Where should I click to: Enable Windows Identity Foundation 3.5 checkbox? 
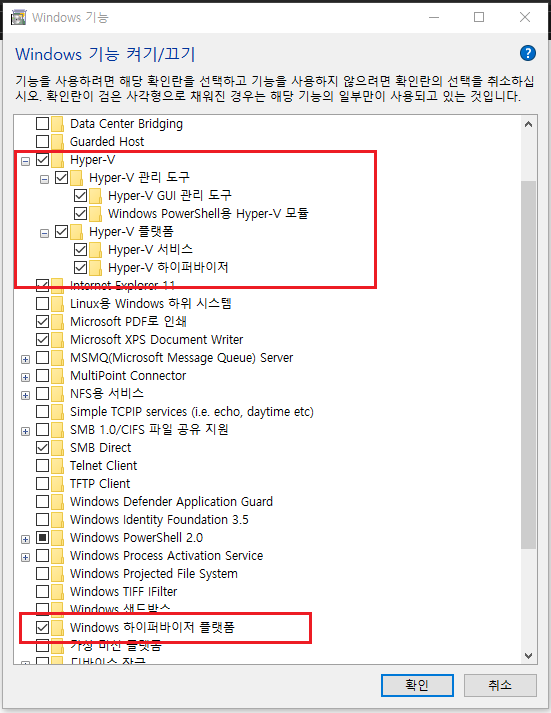[x=42, y=519]
